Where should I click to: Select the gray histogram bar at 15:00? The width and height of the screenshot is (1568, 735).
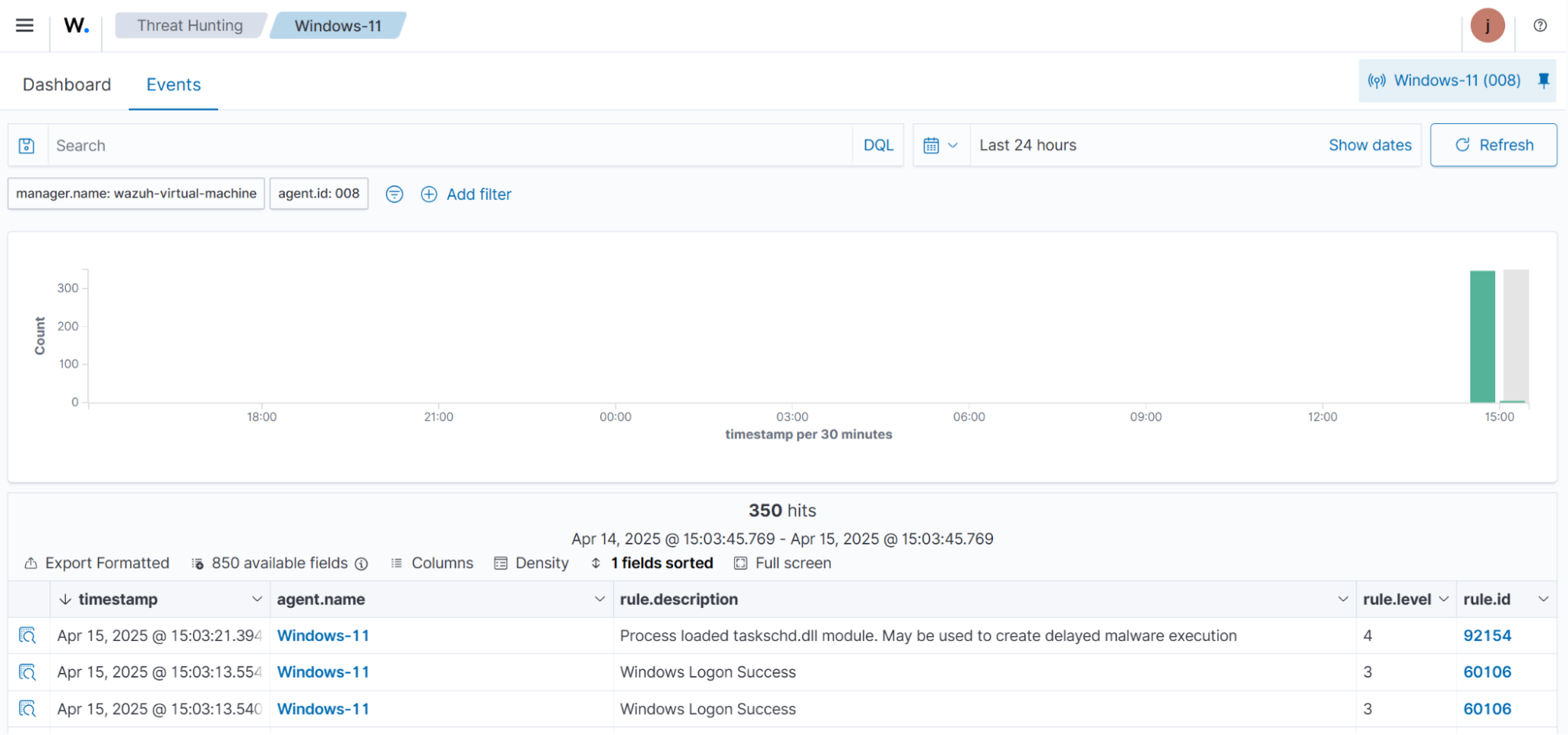tap(1516, 336)
